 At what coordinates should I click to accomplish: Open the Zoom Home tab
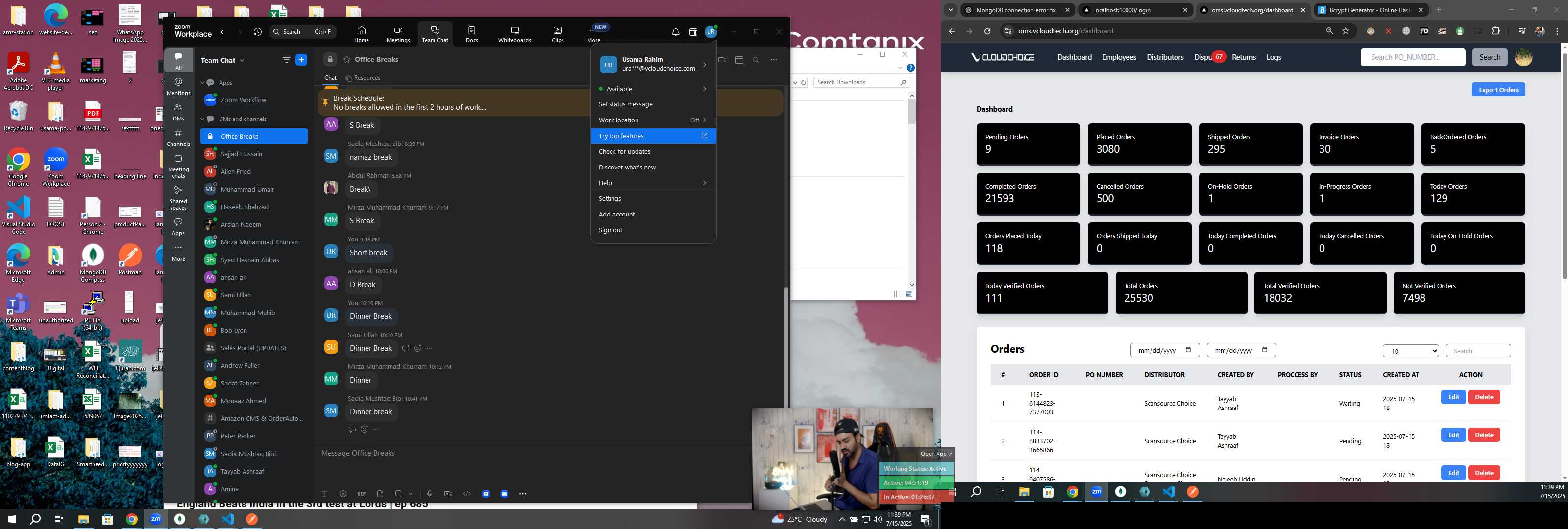(x=362, y=34)
